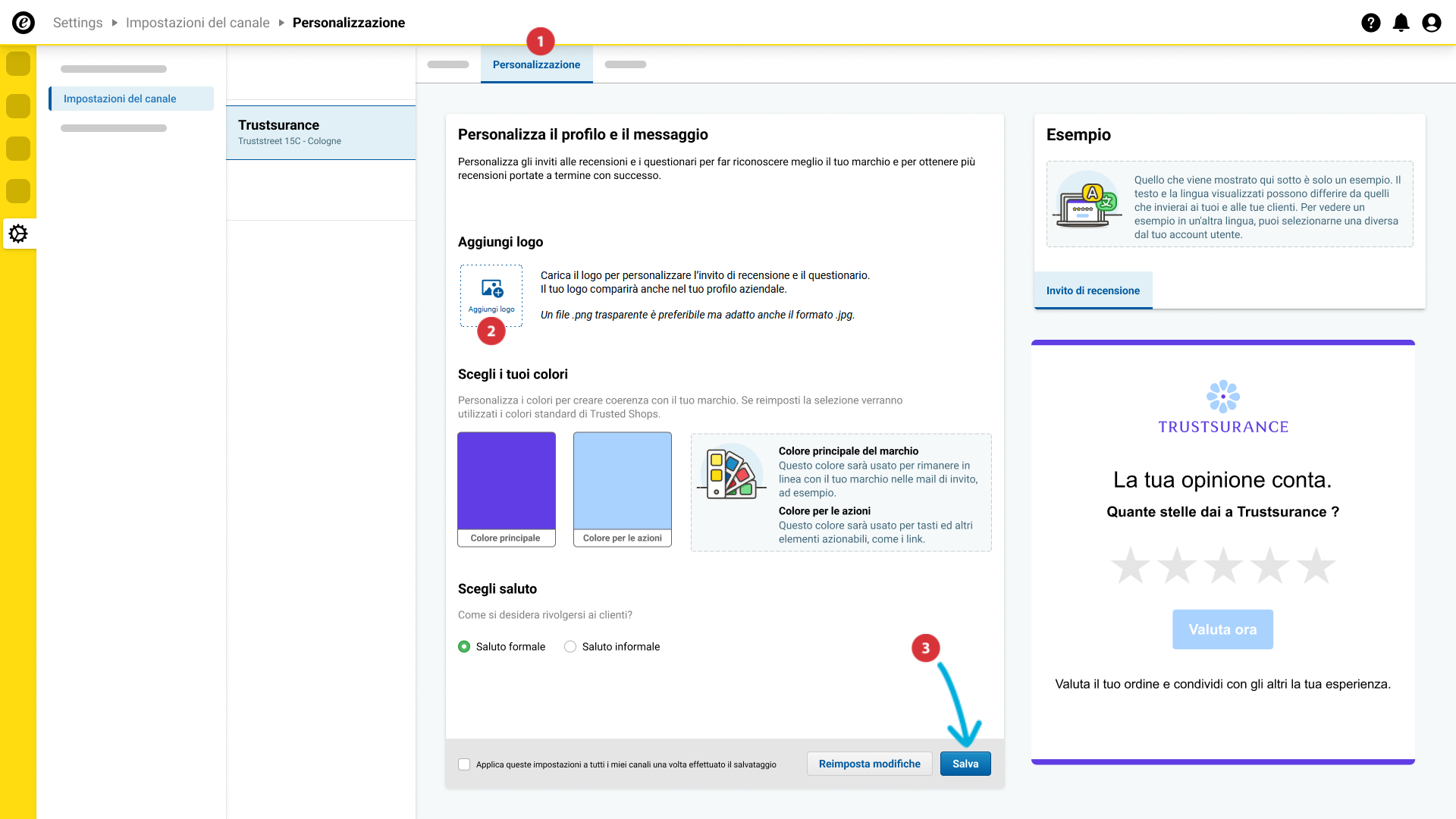The height and width of the screenshot is (819, 1456).
Task: Open the Colore principale purple swatch
Action: coord(507,489)
